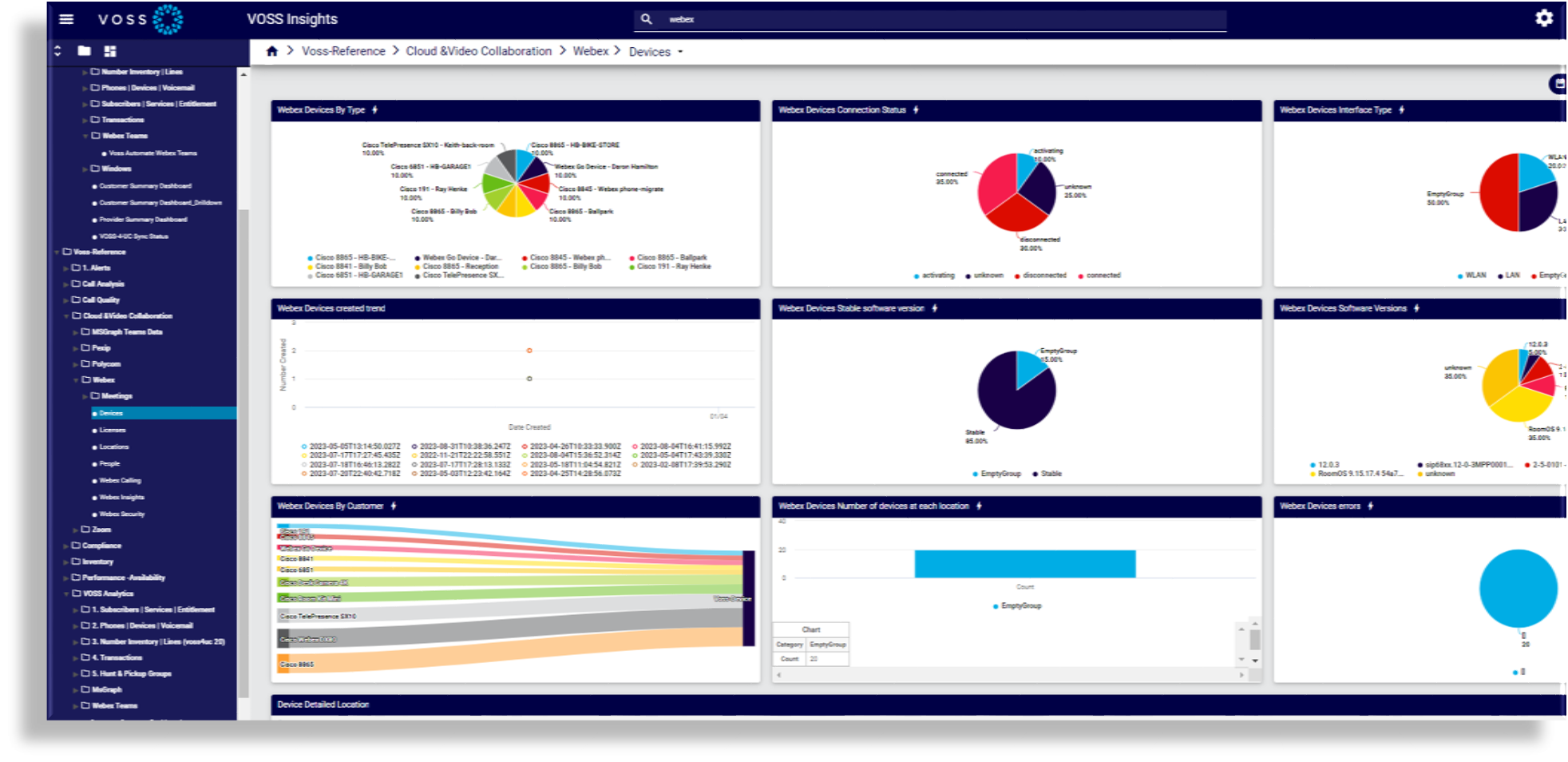This screenshot has height=762, width=1568.
Task: Open the hamburger main menu
Action: [66, 19]
